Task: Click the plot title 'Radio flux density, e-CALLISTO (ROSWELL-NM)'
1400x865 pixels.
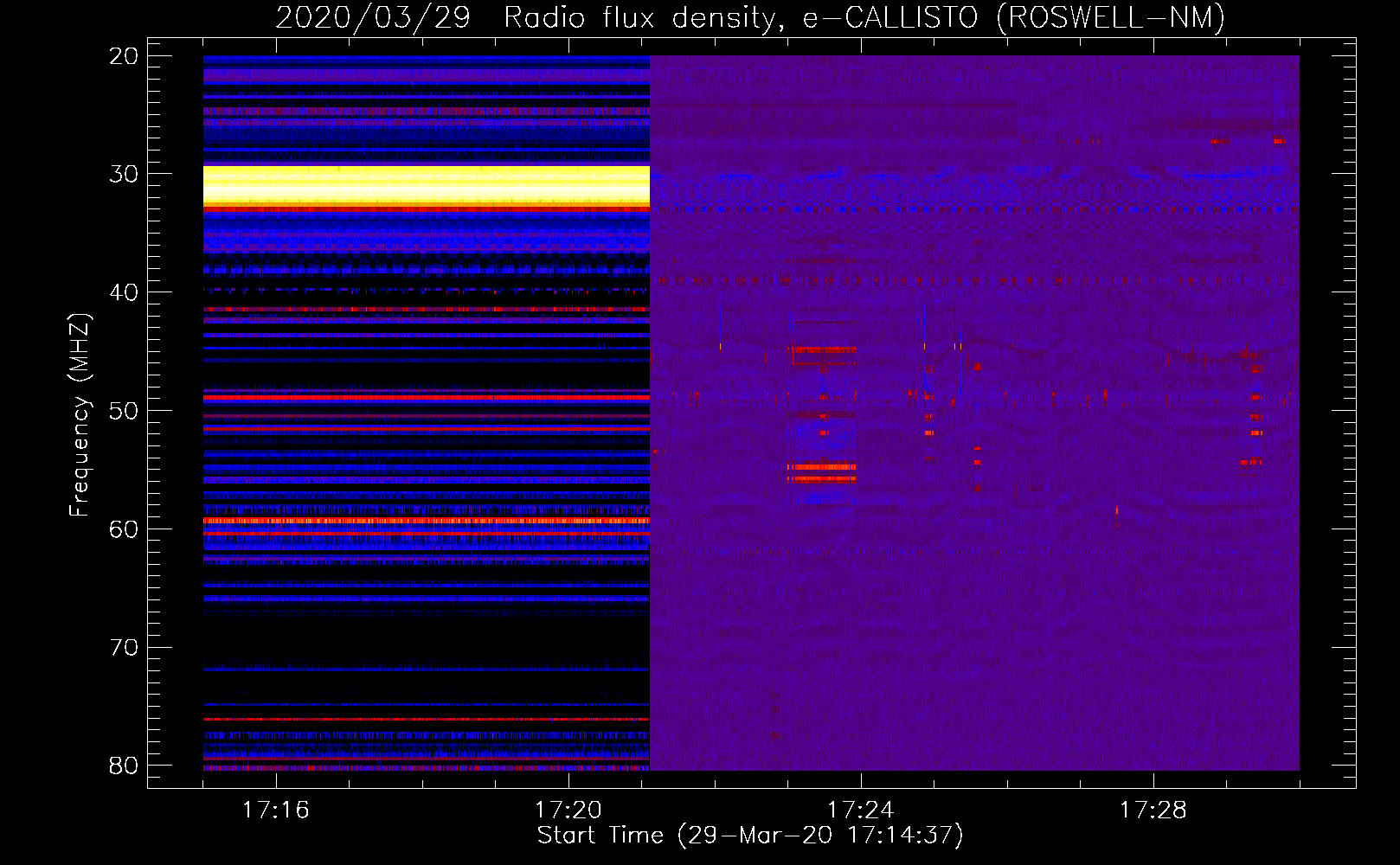Action: tap(864, 17)
